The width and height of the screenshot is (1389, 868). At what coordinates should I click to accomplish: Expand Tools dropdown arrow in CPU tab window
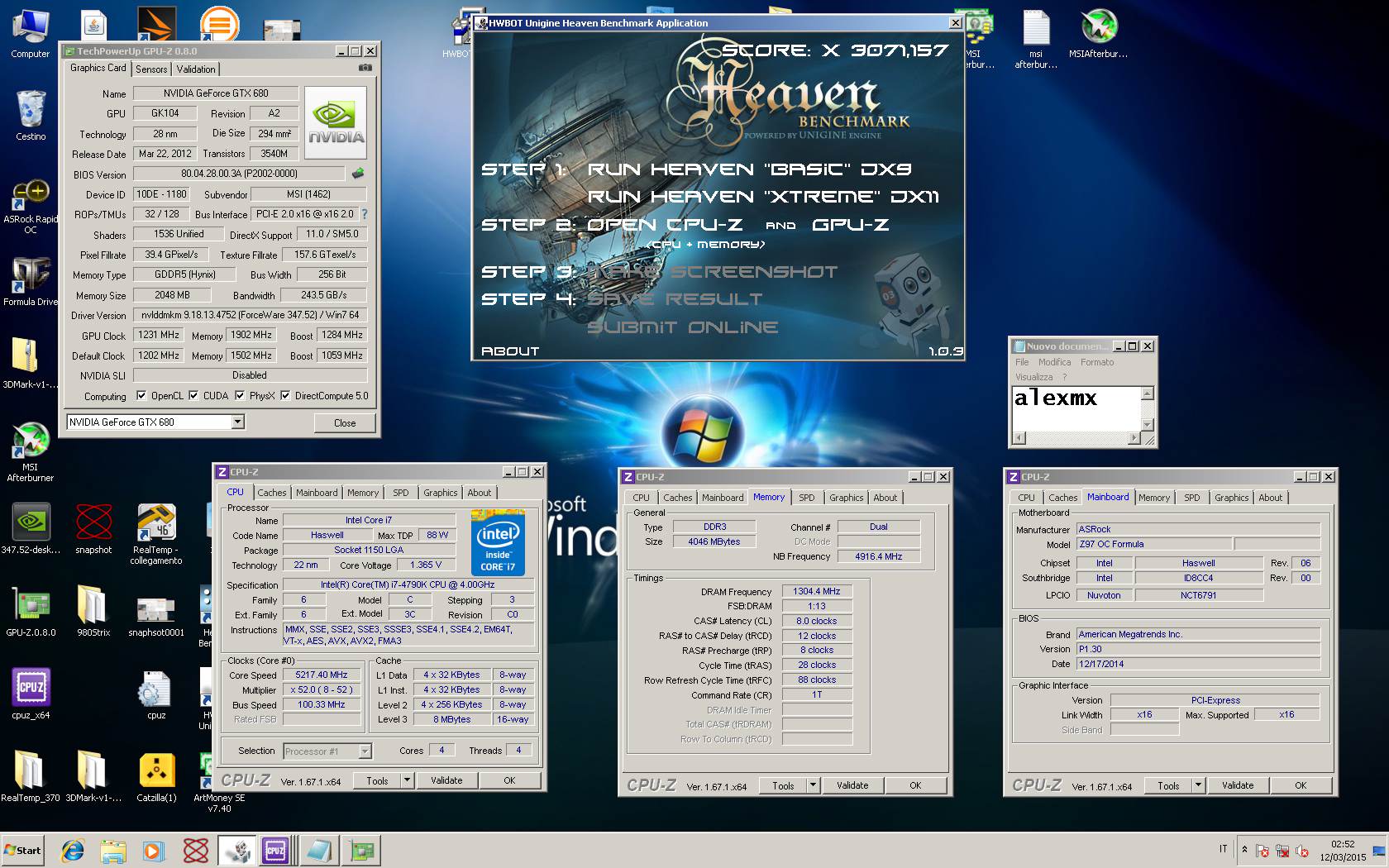click(x=407, y=780)
